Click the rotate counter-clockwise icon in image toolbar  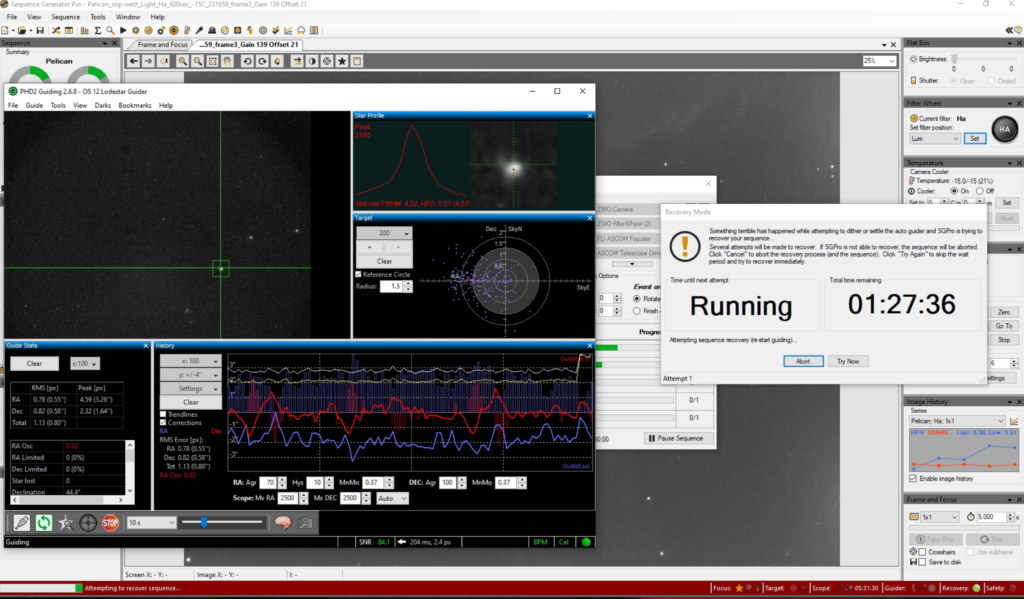tap(247, 61)
